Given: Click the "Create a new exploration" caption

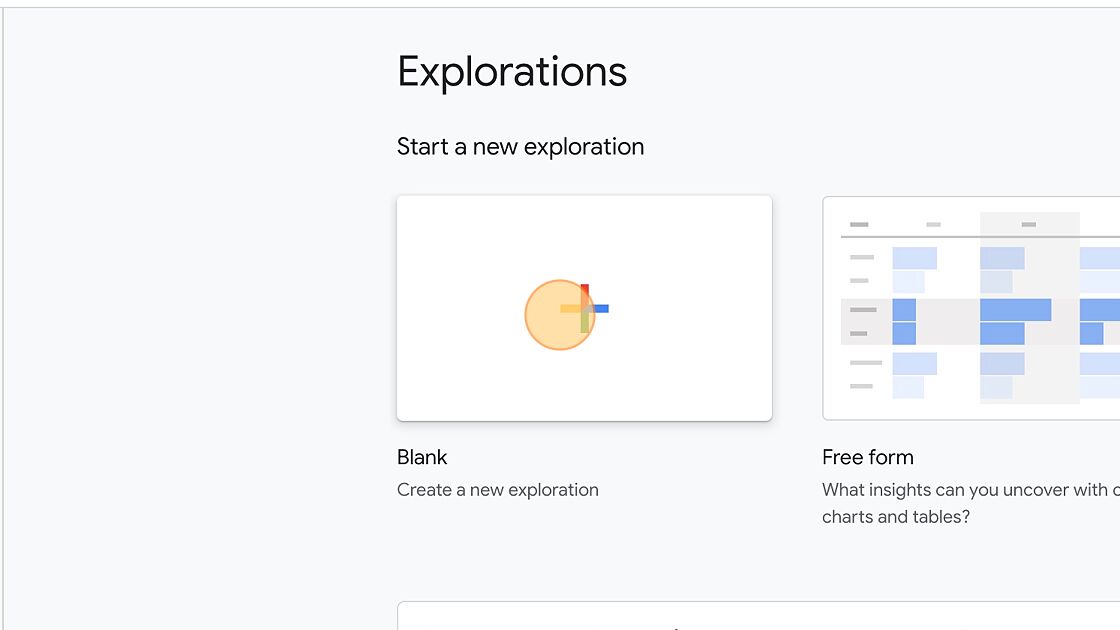Looking at the screenshot, I should 498,490.
